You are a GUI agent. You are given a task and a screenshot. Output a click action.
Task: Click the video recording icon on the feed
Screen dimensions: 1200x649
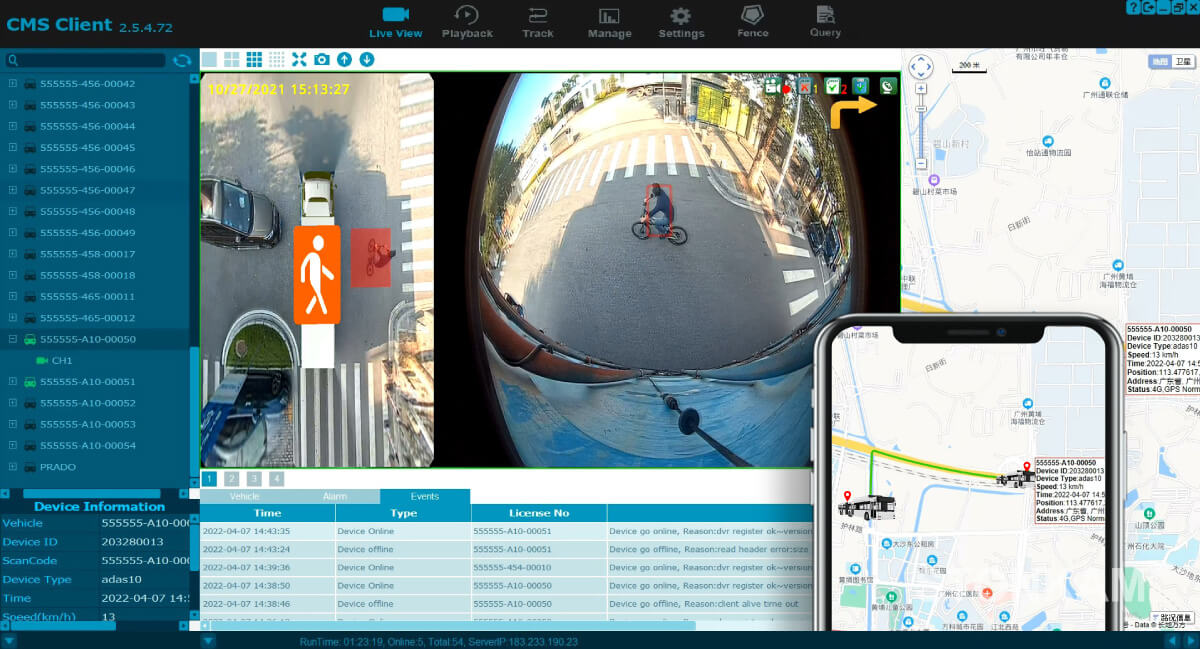(773, 87)
